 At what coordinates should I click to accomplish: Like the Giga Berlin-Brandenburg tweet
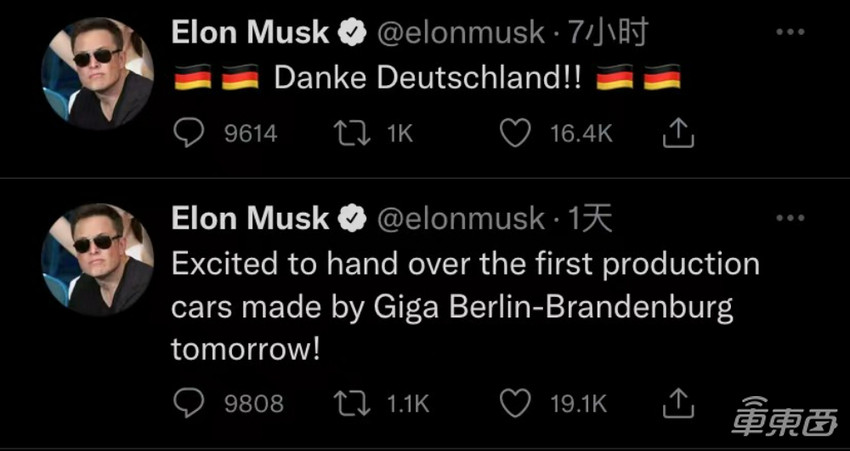click(x=514, y=403)
